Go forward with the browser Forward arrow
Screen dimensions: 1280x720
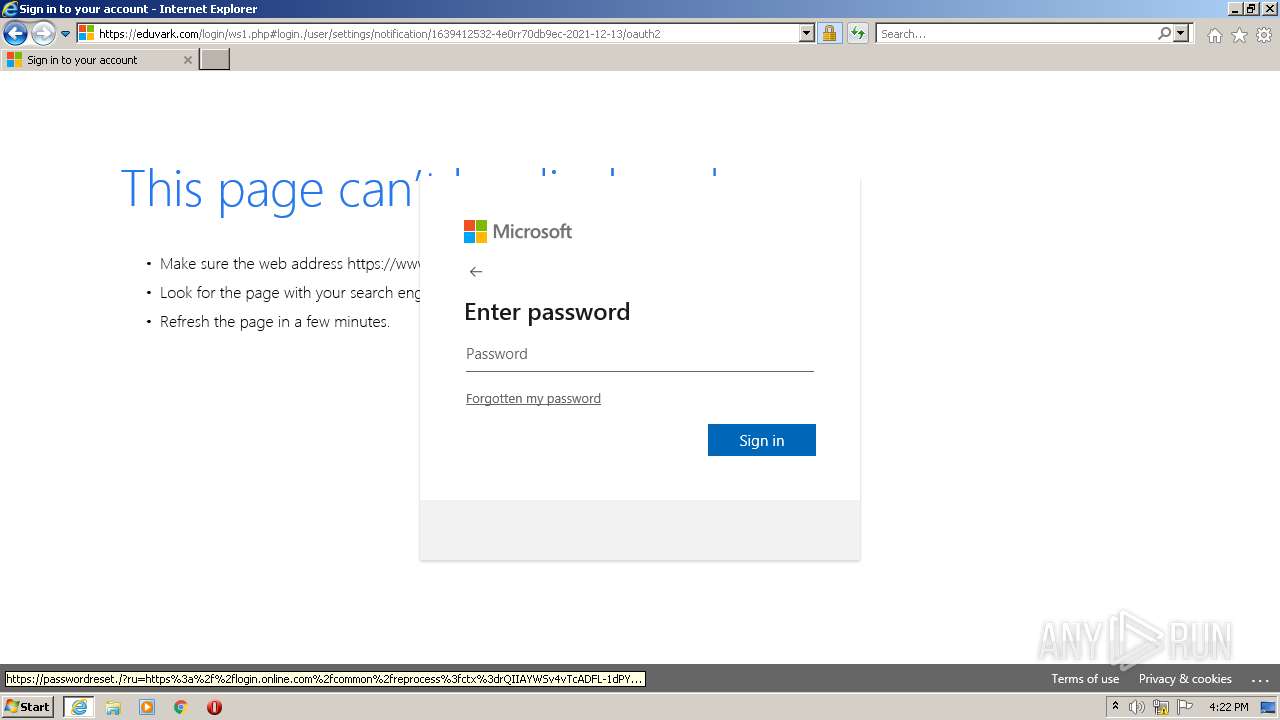click(x=43, y=34)
